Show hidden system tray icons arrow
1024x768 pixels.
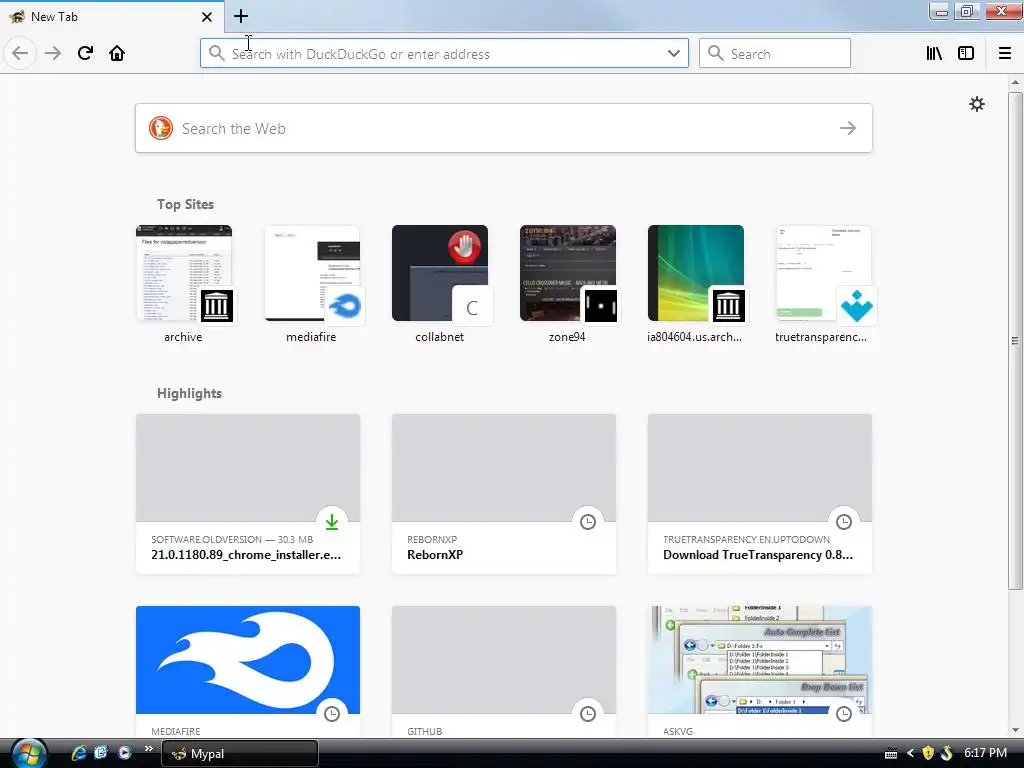click(910, 753)
